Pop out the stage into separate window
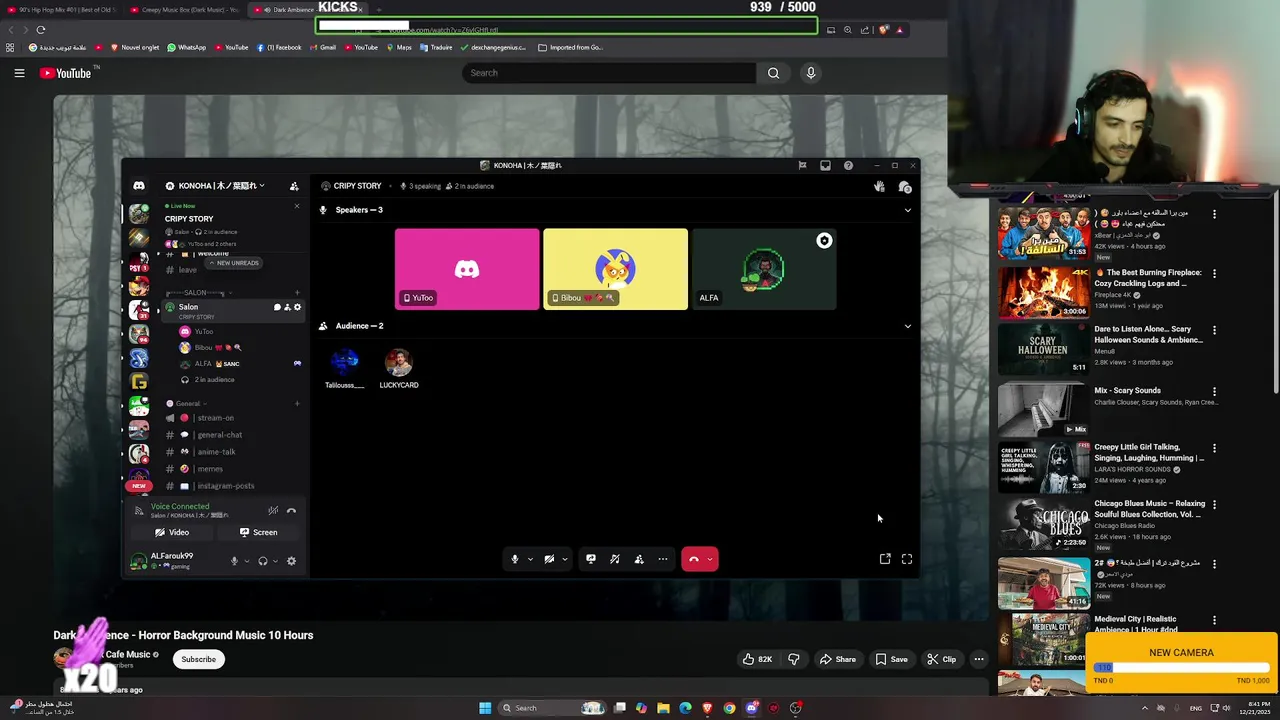Screen dimensions: 1280x720 [x=885, y=559]
